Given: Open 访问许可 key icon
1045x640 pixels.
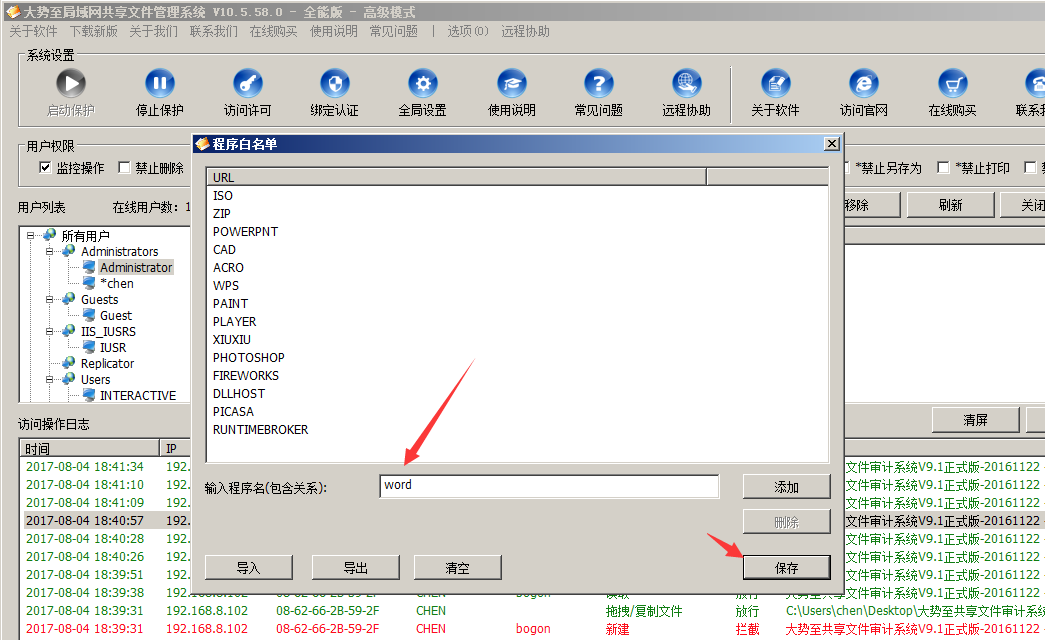Looking at the screenshot, I should point(247,84).
